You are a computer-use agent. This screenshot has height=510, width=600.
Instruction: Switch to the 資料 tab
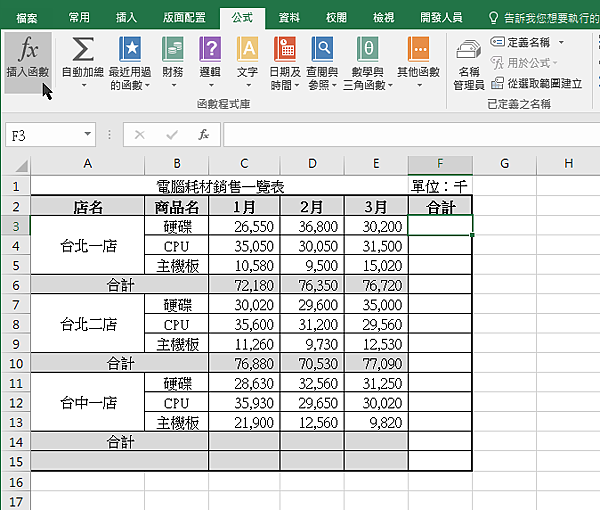[289, 18]
